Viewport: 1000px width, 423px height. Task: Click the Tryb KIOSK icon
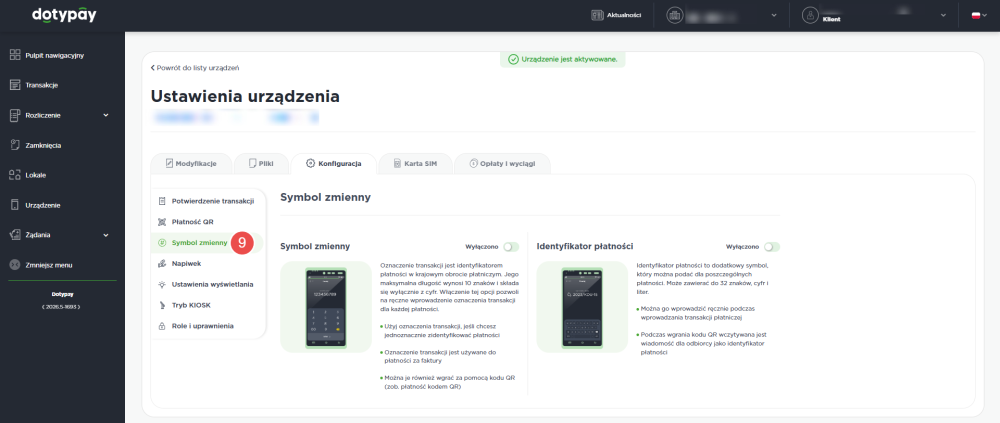pos(162,305)
